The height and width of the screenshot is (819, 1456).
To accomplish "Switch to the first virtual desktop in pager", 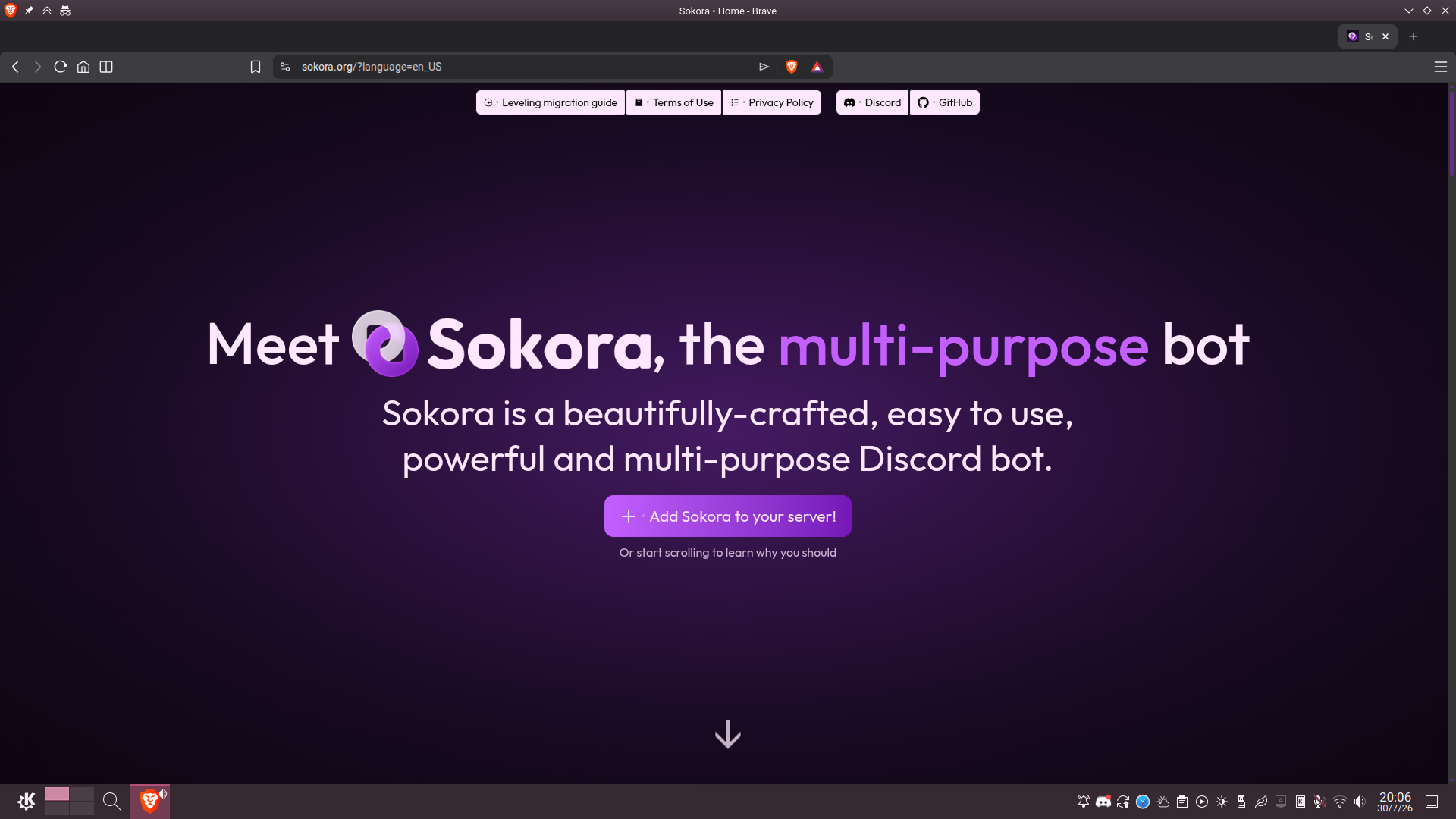I will [x=57, y=794].
